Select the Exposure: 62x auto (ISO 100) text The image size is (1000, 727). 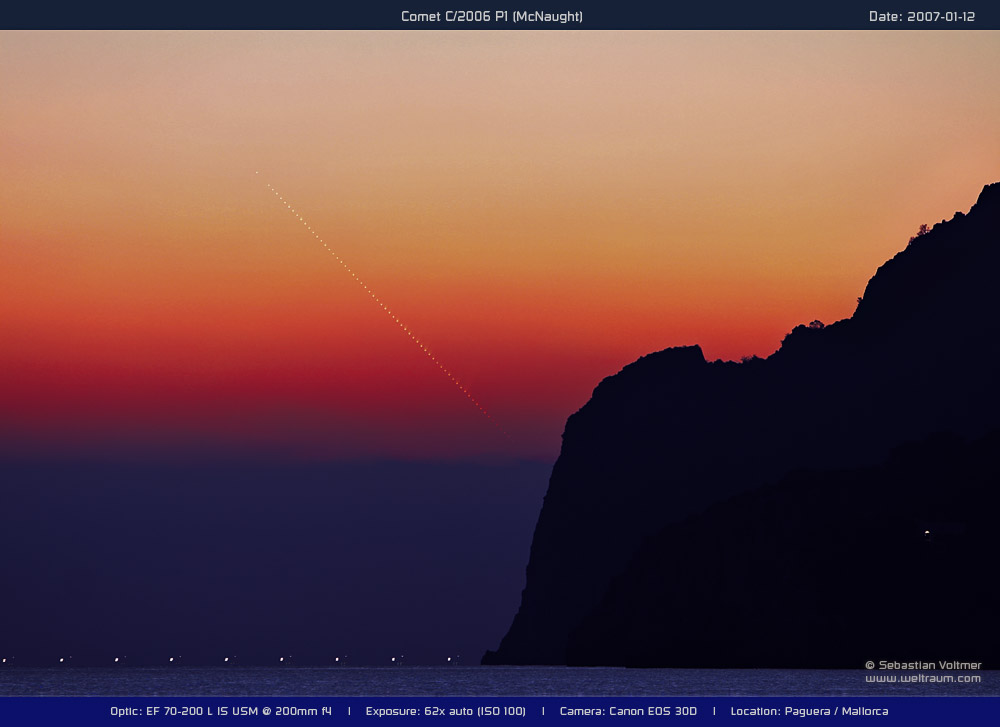point(445,711)
